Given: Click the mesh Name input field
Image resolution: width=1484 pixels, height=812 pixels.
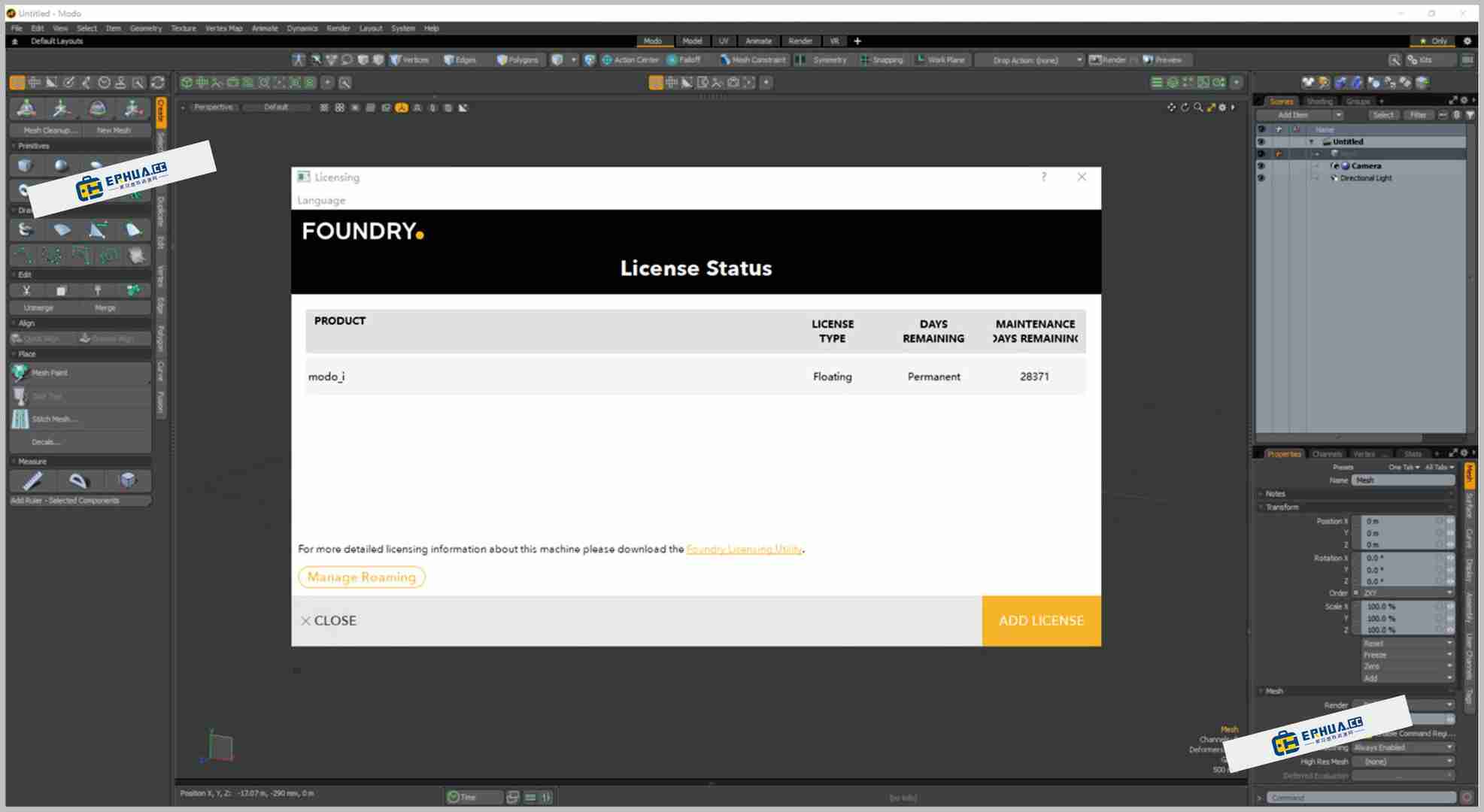Looking at the screenshot, I should [x=1403, y=480].
